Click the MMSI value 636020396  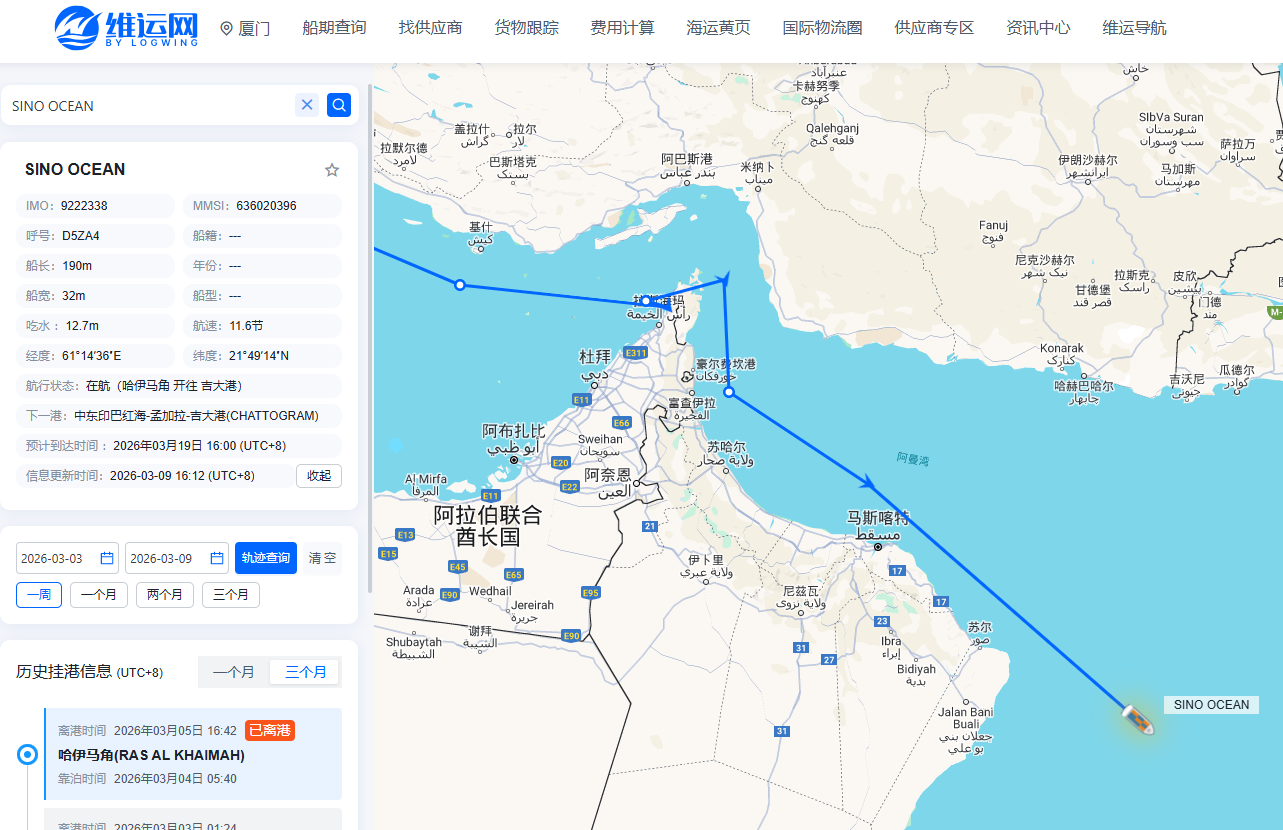click(x=266, y=206)
